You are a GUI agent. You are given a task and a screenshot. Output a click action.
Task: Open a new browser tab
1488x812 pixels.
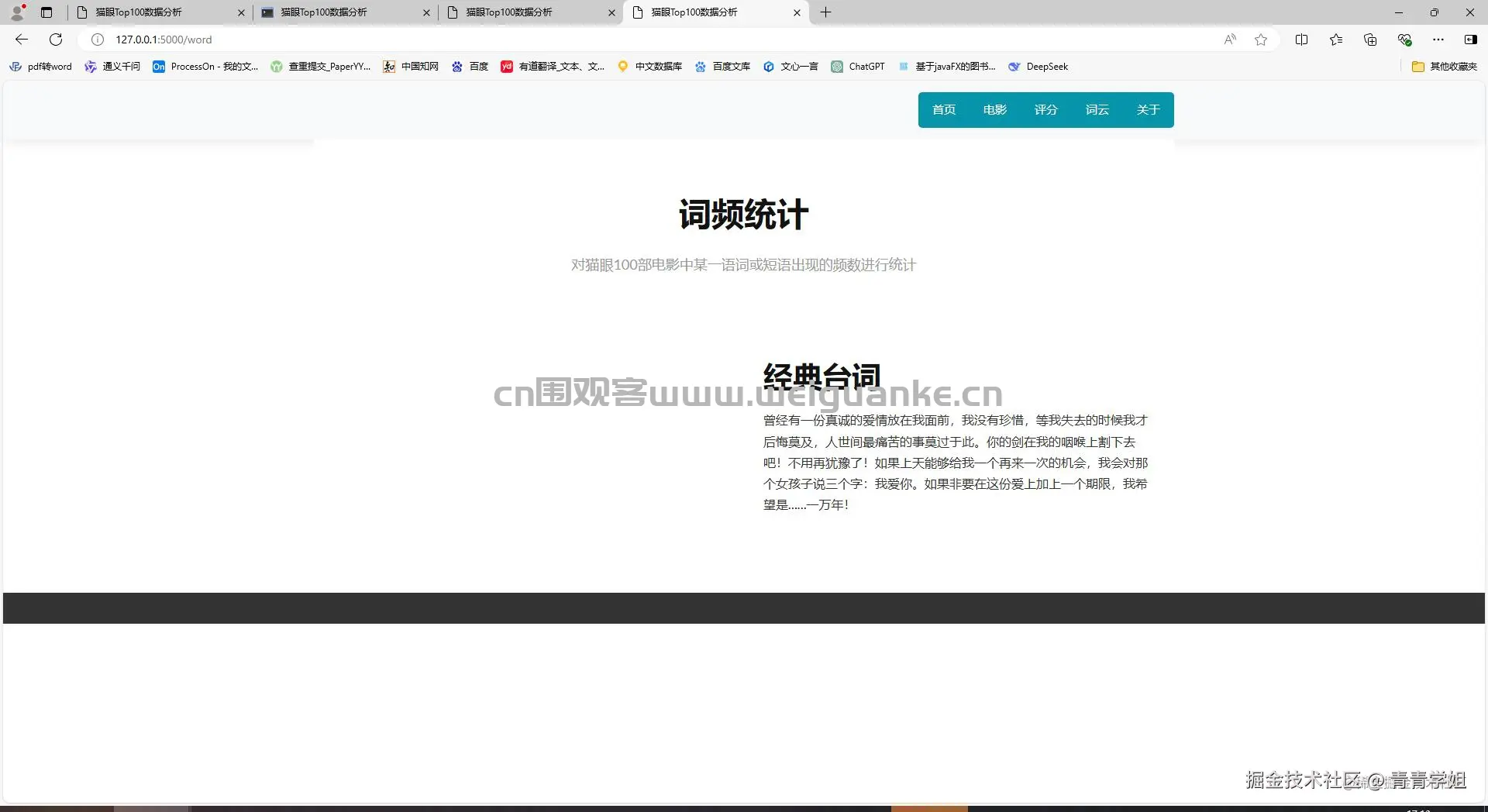pyautogui.click(x=826, y=12)
